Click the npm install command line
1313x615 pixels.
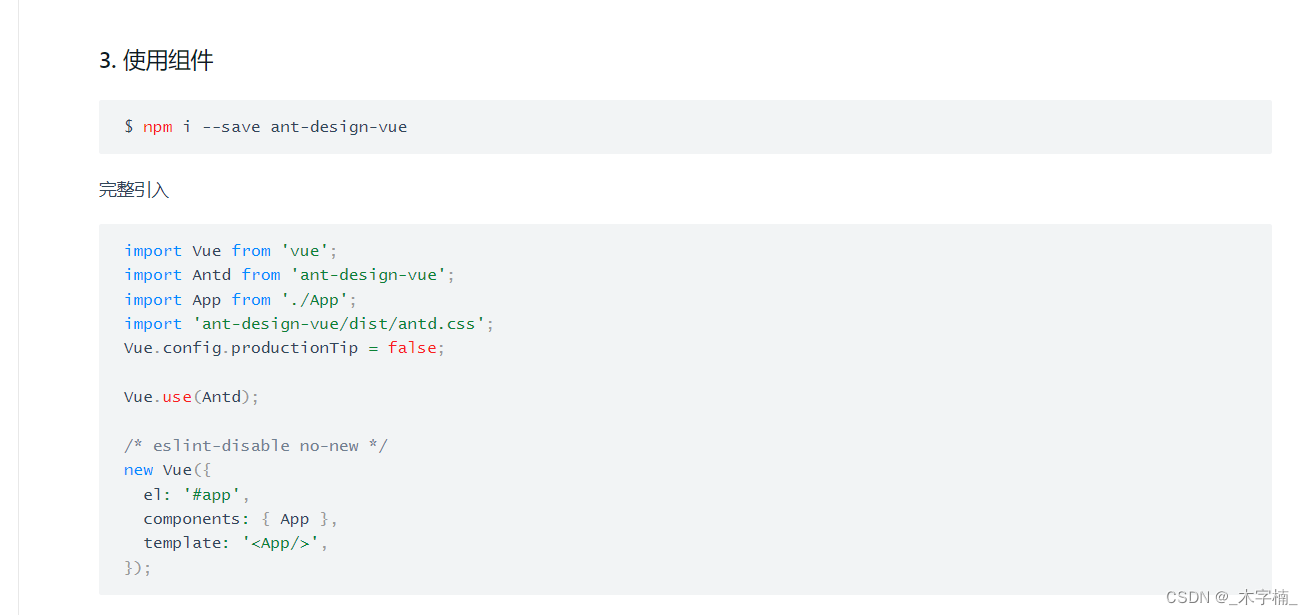point(266,127)
